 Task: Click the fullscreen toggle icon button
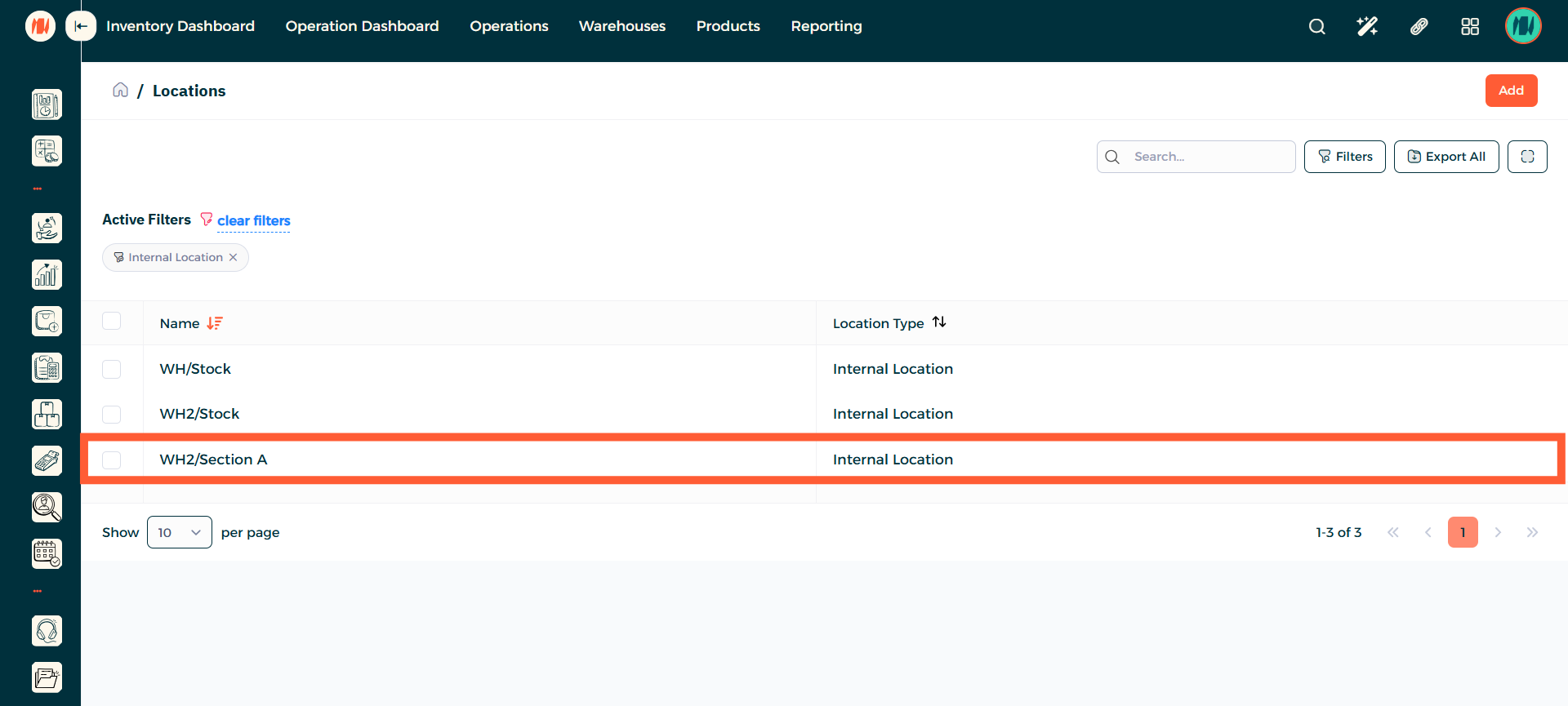[1527, 157]
